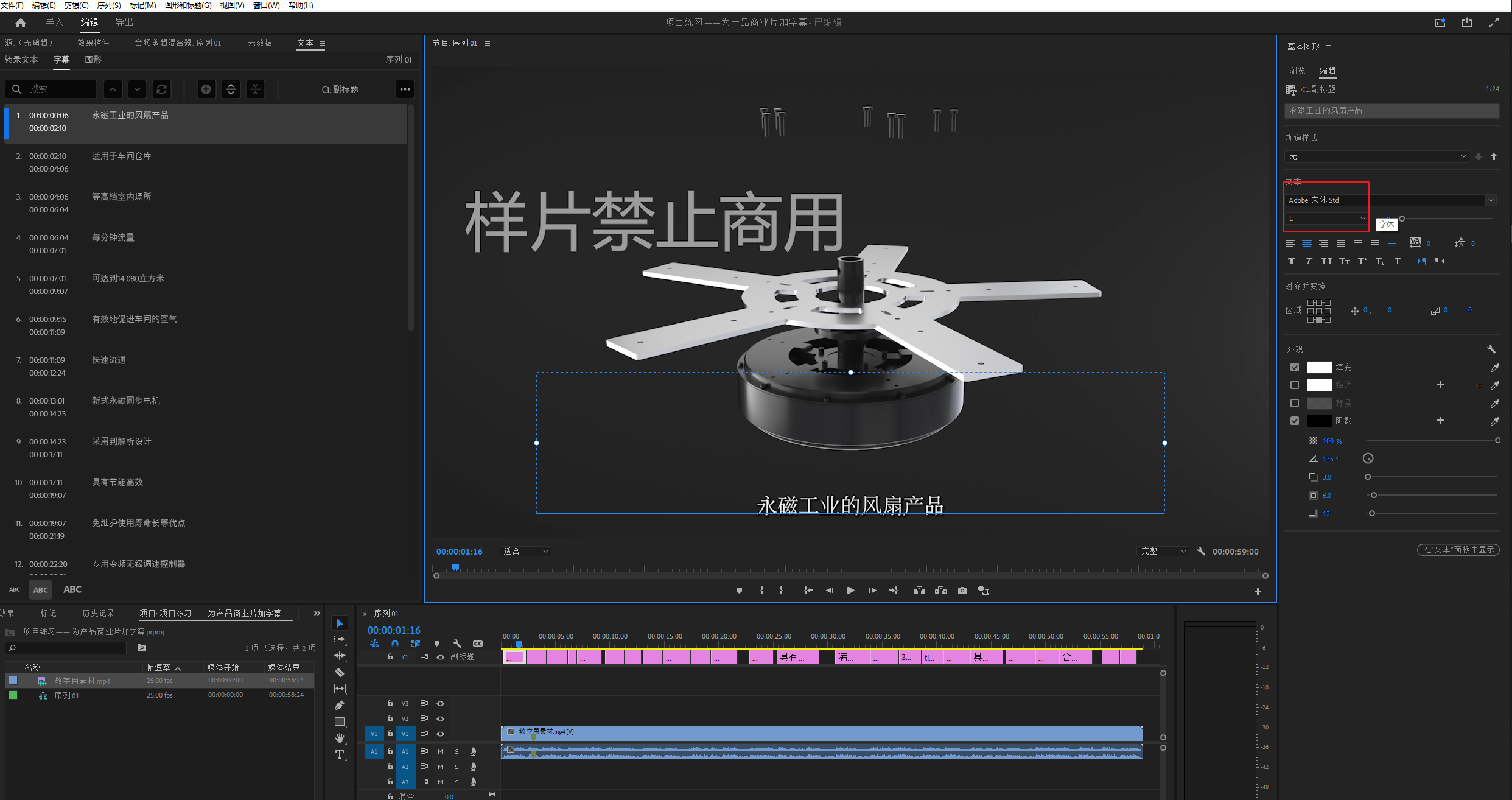
Task: Click the Export Frame camera icon
Action: (x=962, y=591)
